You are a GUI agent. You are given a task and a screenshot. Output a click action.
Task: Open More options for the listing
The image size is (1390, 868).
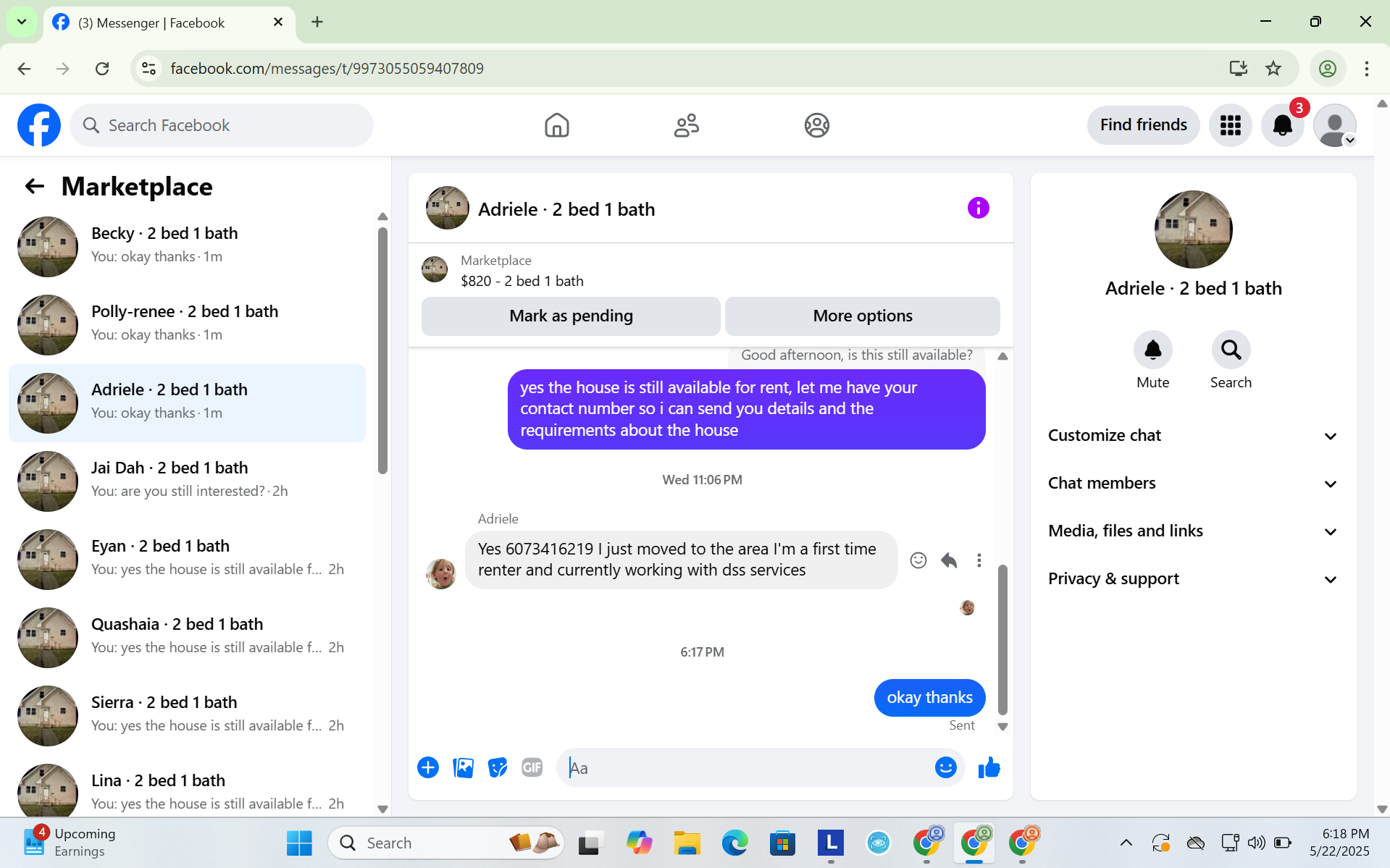(x=862, y=316)
